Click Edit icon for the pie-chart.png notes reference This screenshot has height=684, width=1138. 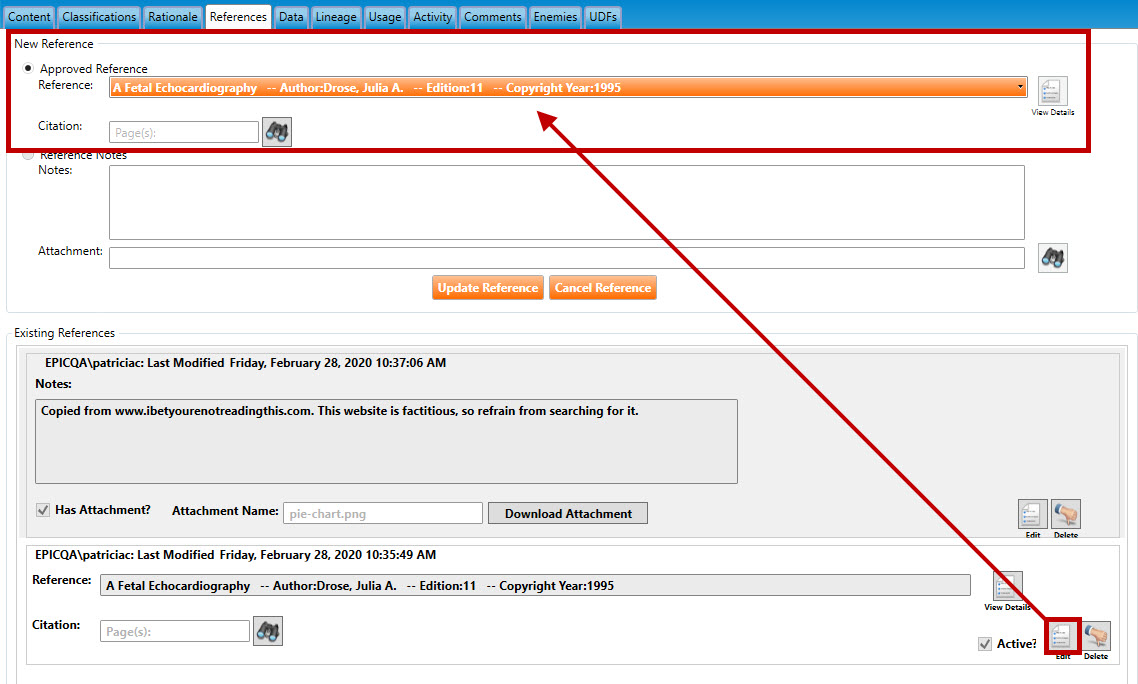pos(1032,514)
